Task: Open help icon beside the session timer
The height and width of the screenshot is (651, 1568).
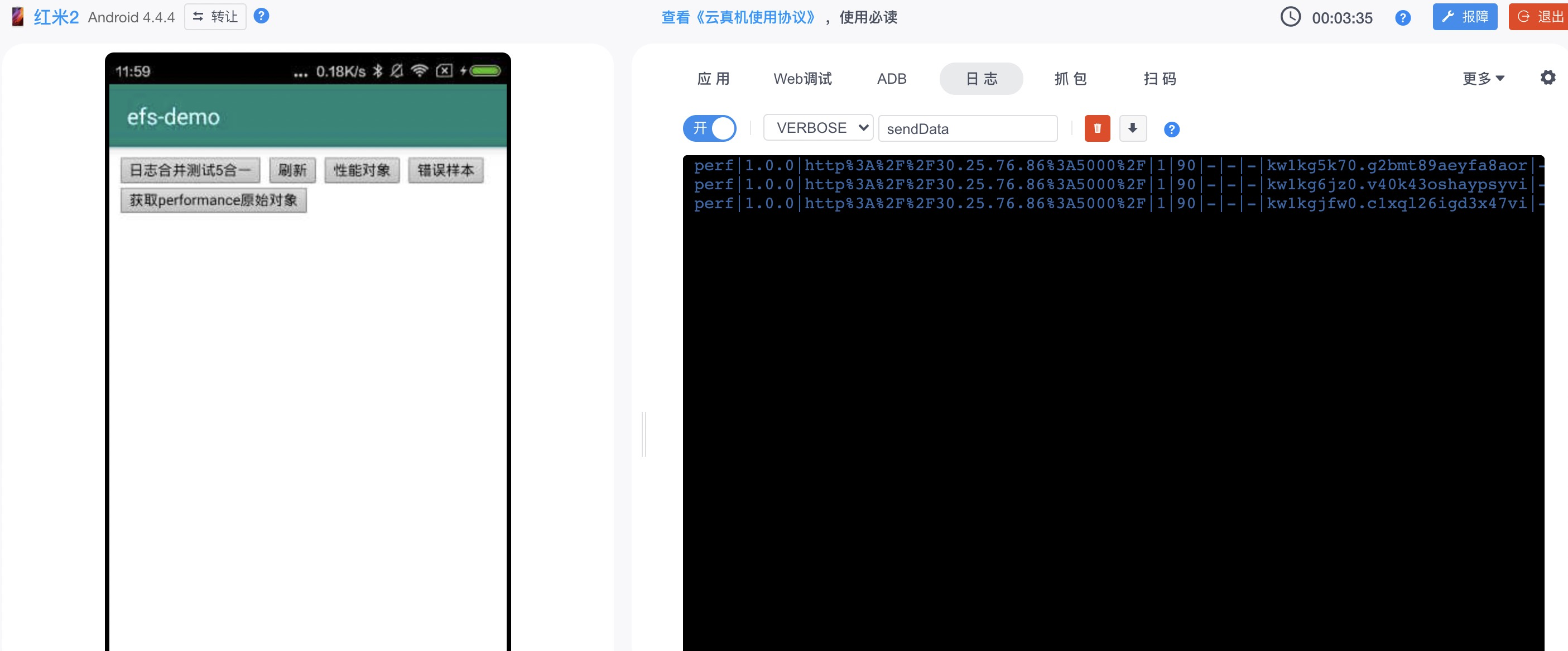Action: pyautogui.click(x=1402, y=18)
